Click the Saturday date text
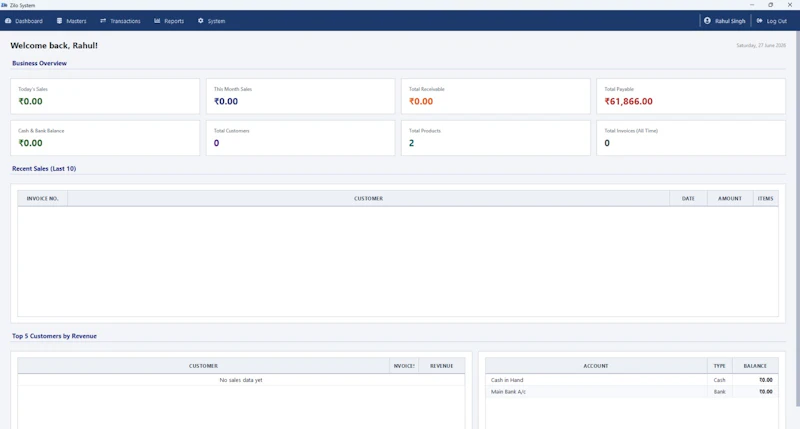This screenshot has height=429, width=800. click(x=761, y=45)
